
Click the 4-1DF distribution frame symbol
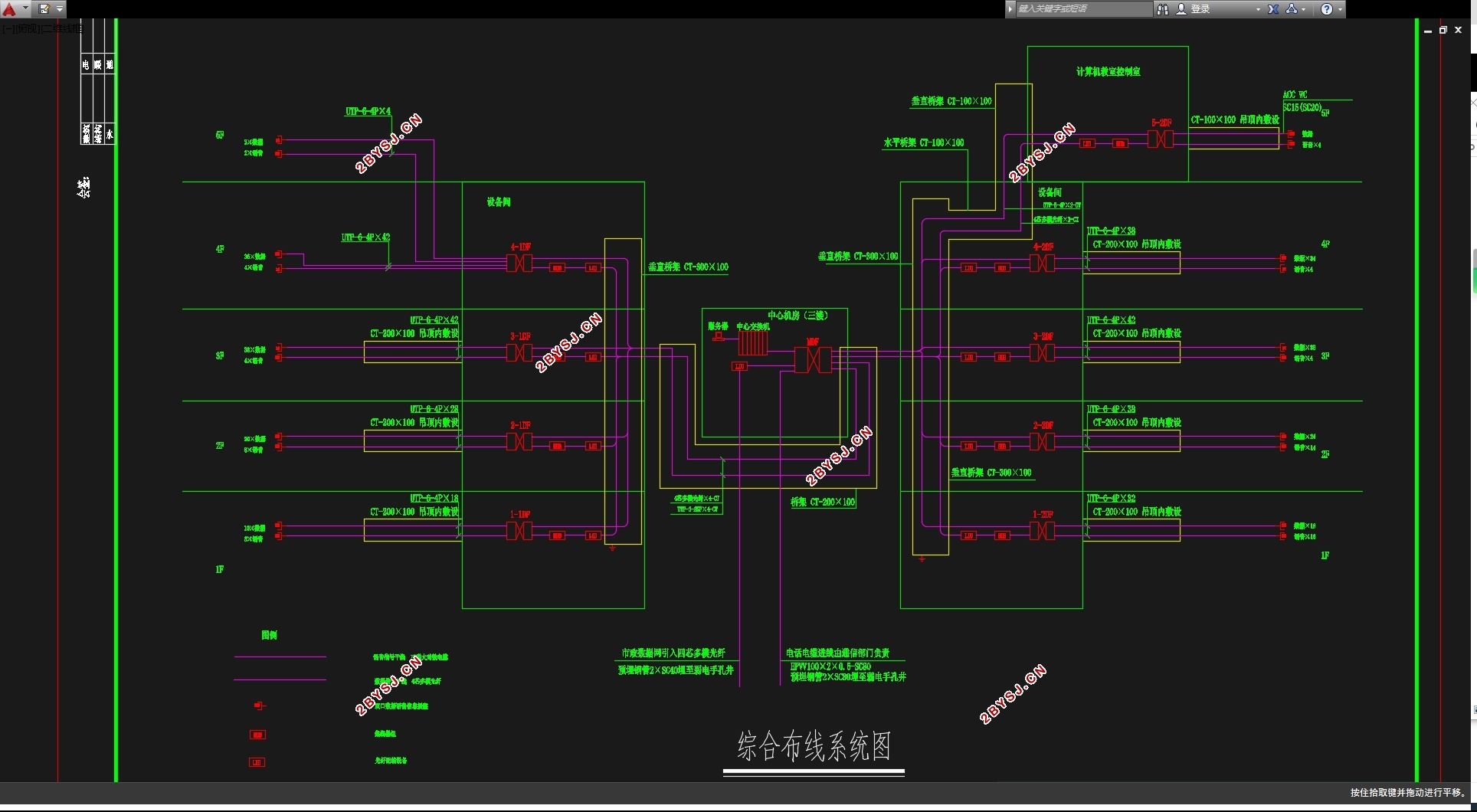click(519, 264)
